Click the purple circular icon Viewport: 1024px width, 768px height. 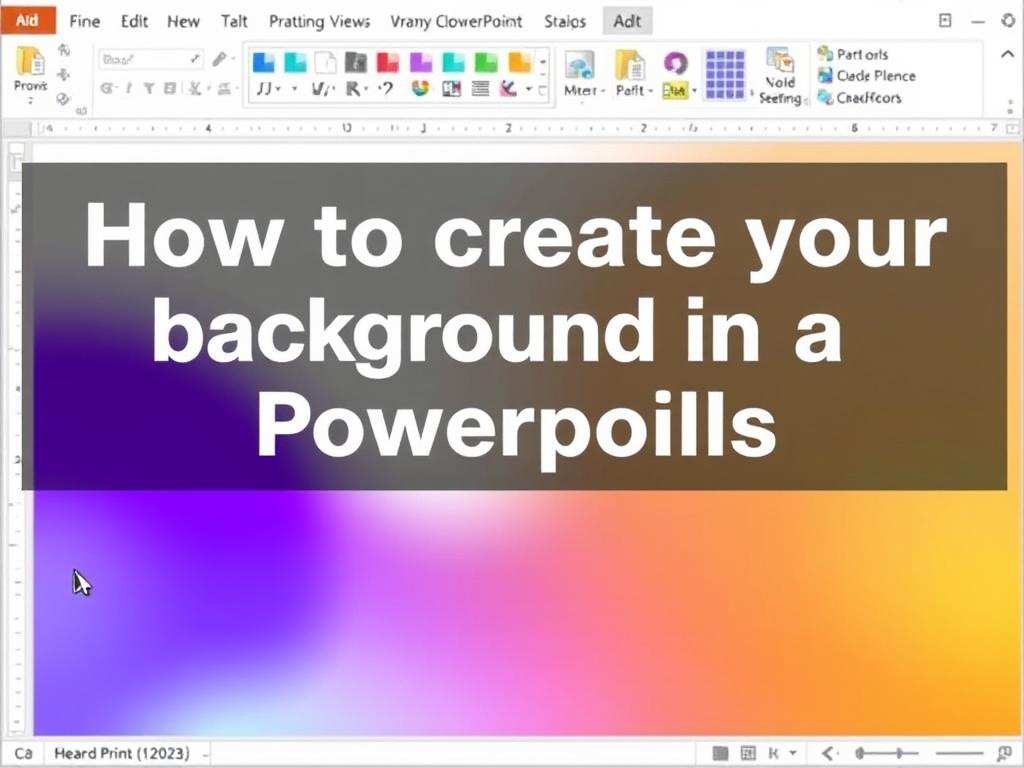pos(675,63)
